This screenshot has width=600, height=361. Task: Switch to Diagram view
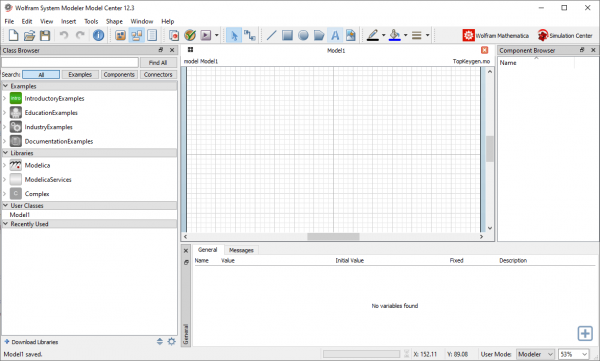click(137, 36)
